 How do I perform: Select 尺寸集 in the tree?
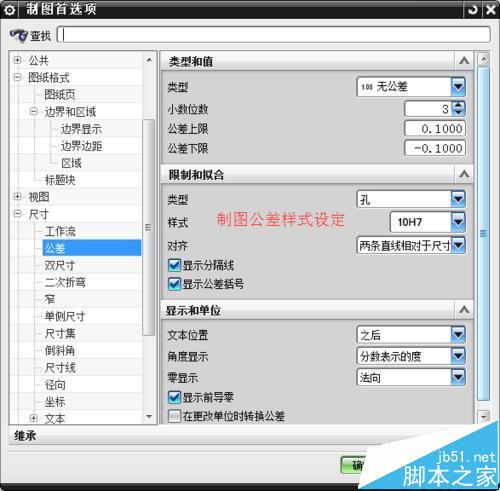(x=60, y=333)
